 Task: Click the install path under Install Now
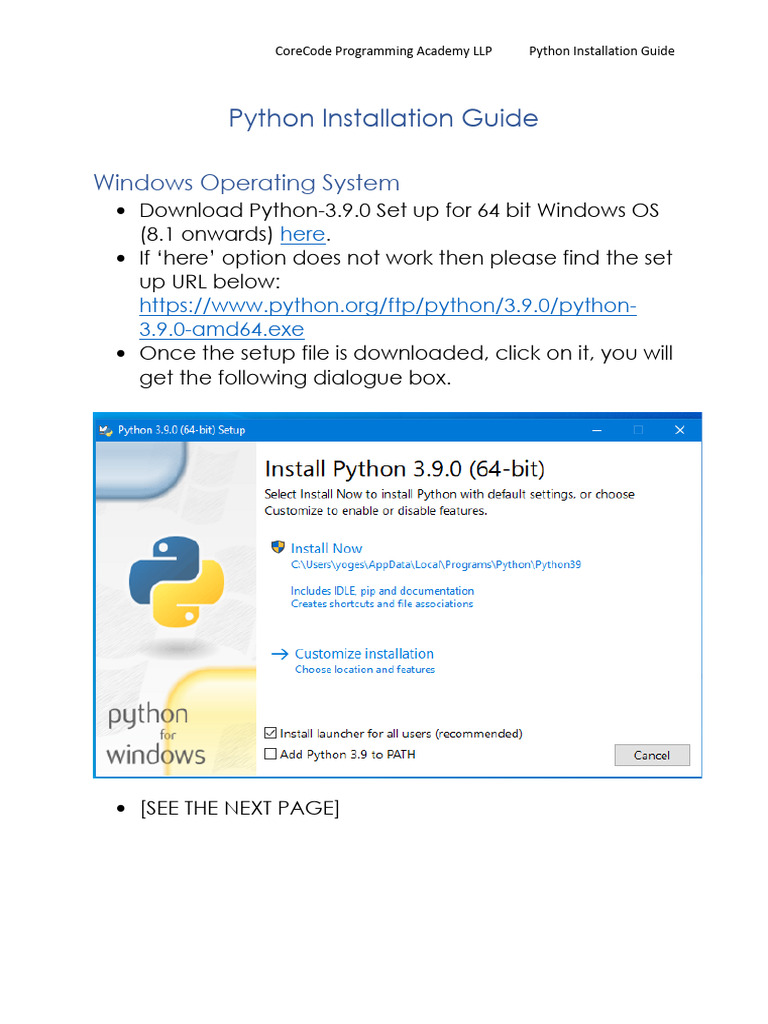tap(436, 564)
